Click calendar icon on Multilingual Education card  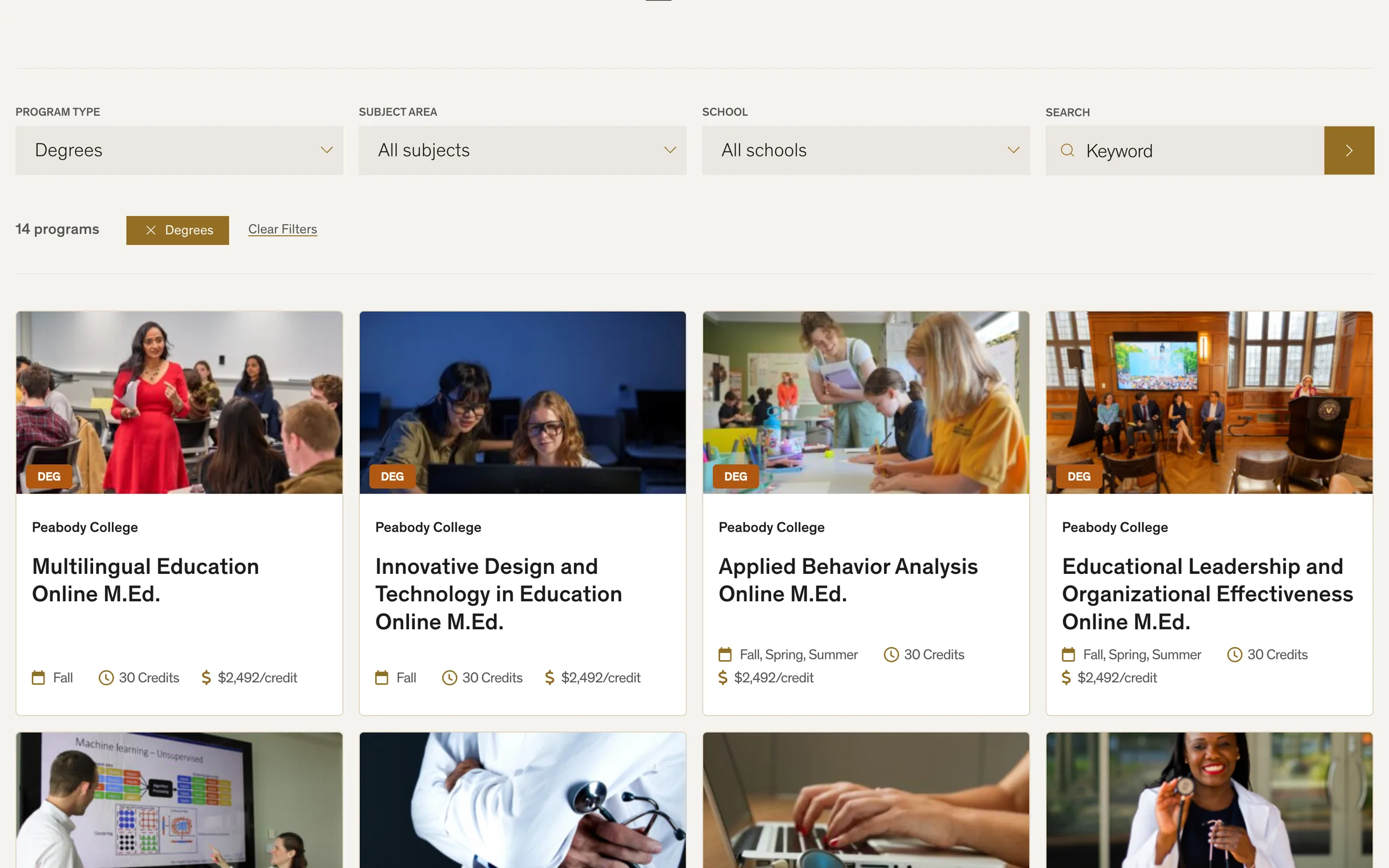point(38,678)
